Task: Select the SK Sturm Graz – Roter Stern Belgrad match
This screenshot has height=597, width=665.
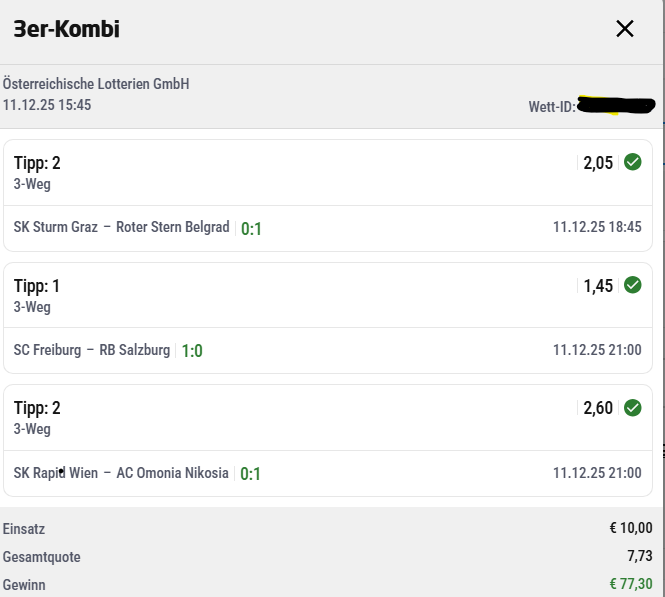Action: click(121, 227)
